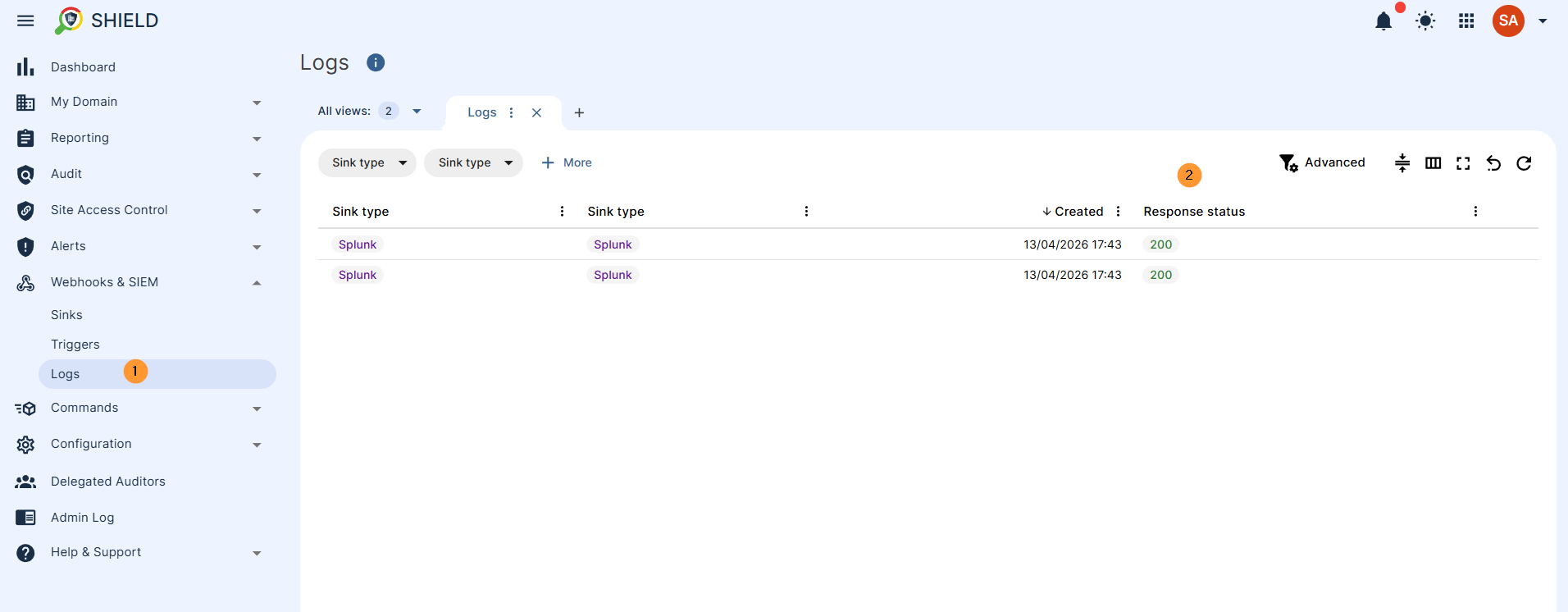Open the notifications bell
Screen dimensions: 1568x612
[1383, 21]
